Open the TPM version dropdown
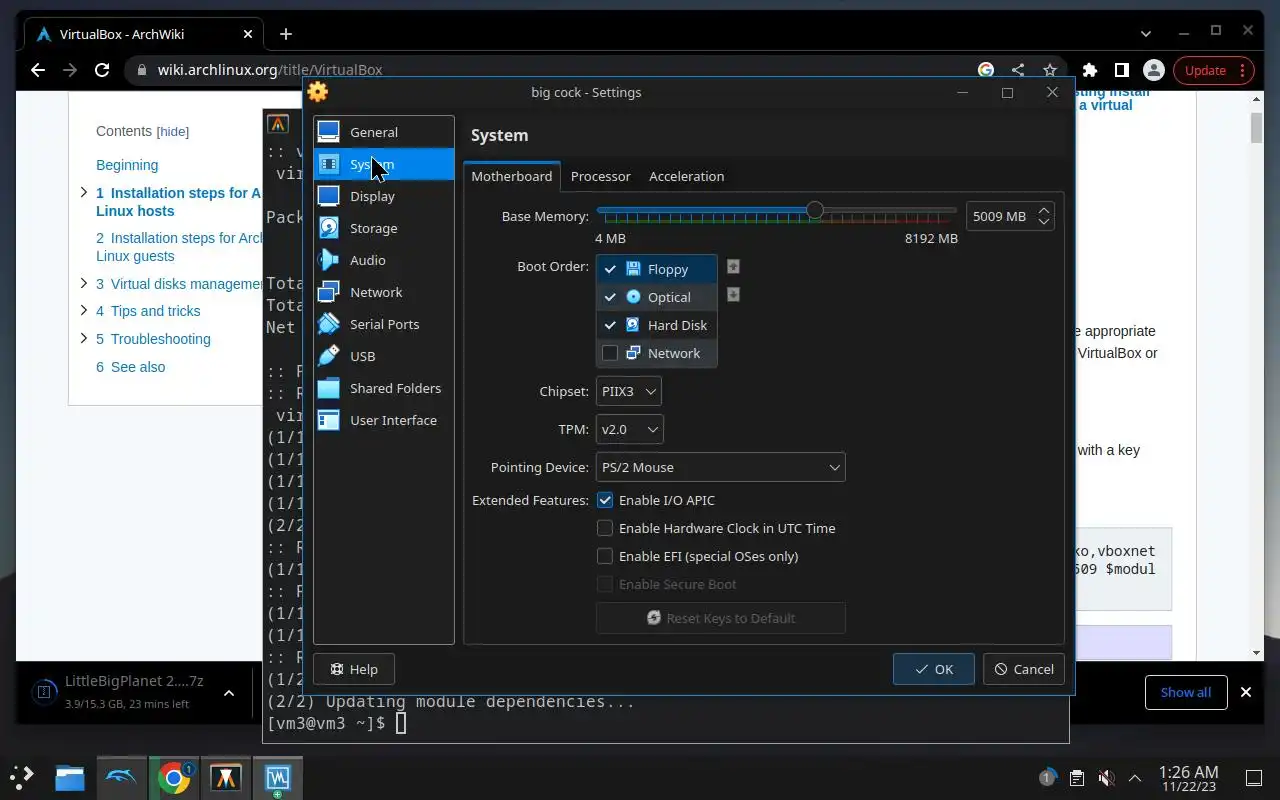1280x800 pixels. (x=630, y=429)
